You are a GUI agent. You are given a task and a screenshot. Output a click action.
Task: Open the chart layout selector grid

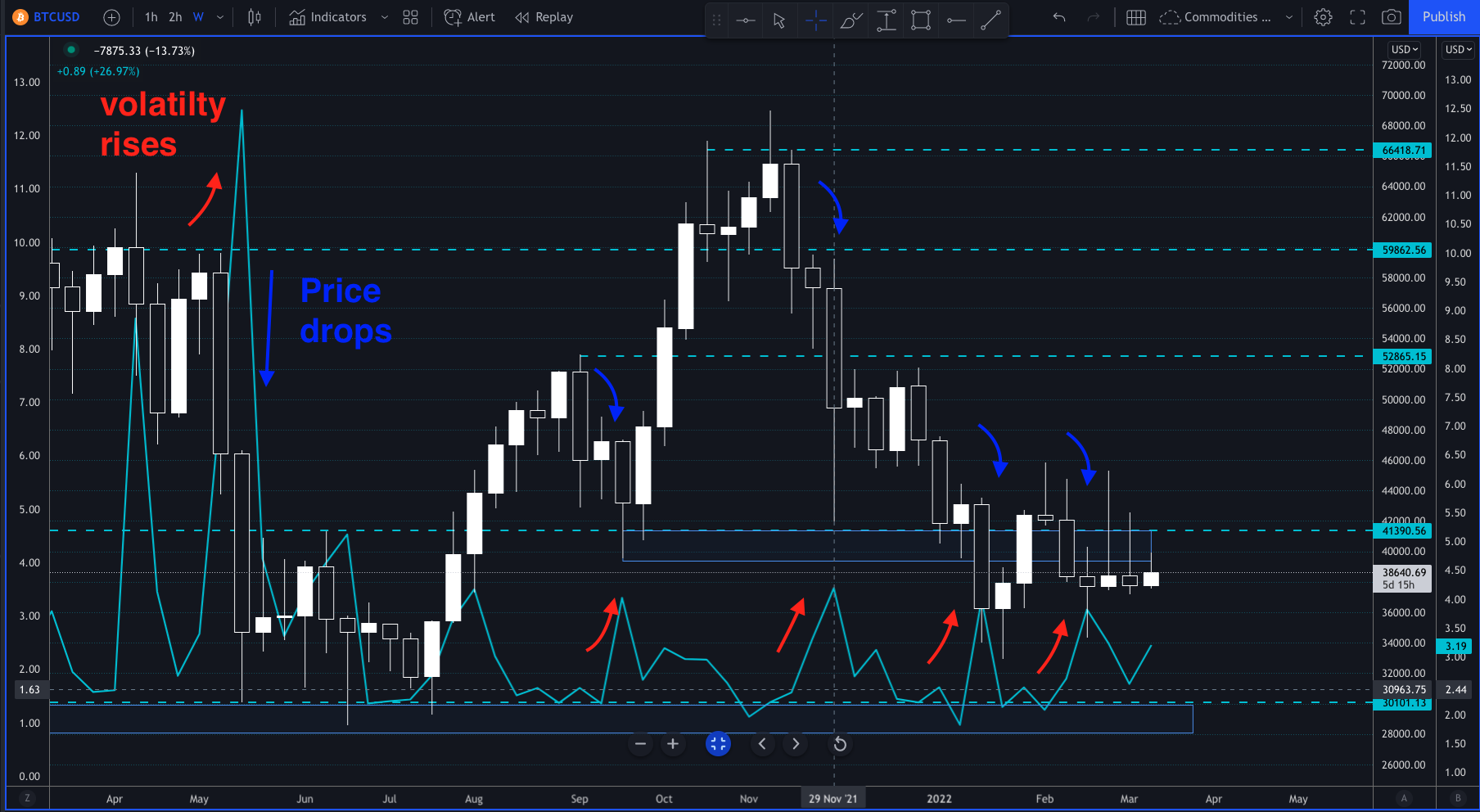1135,17
